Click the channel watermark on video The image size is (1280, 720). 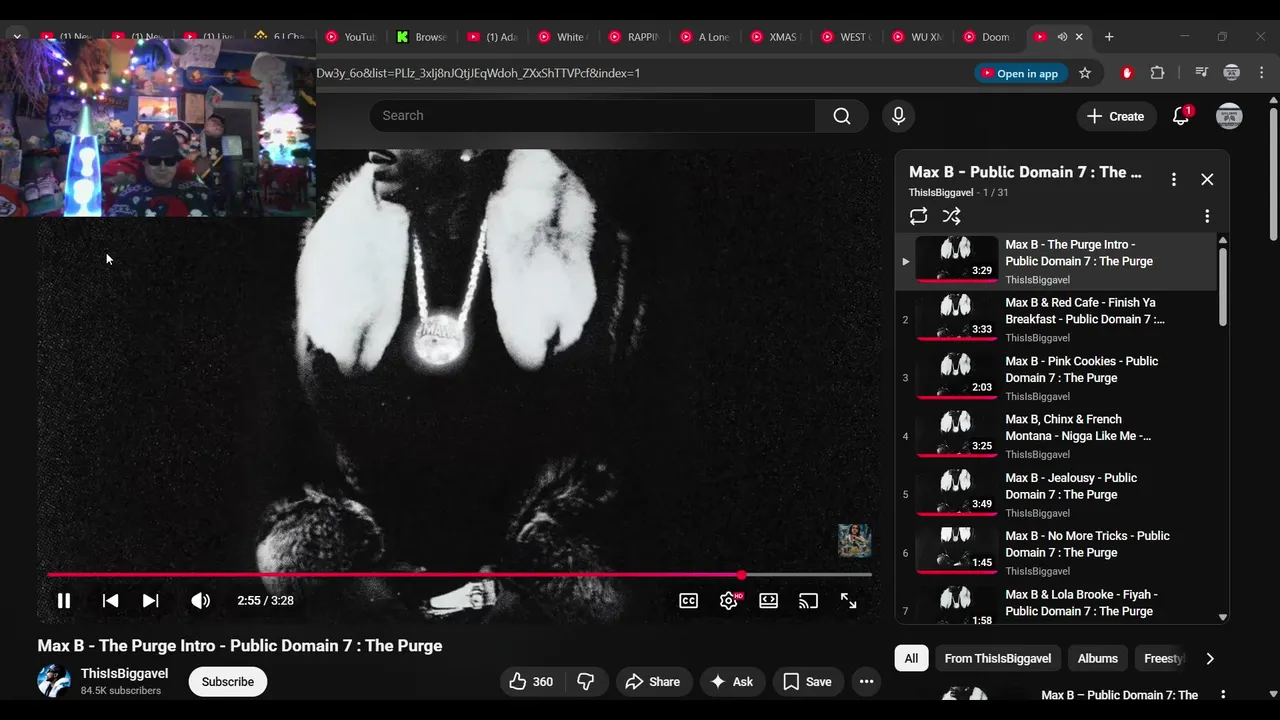[x=854, y=541]
